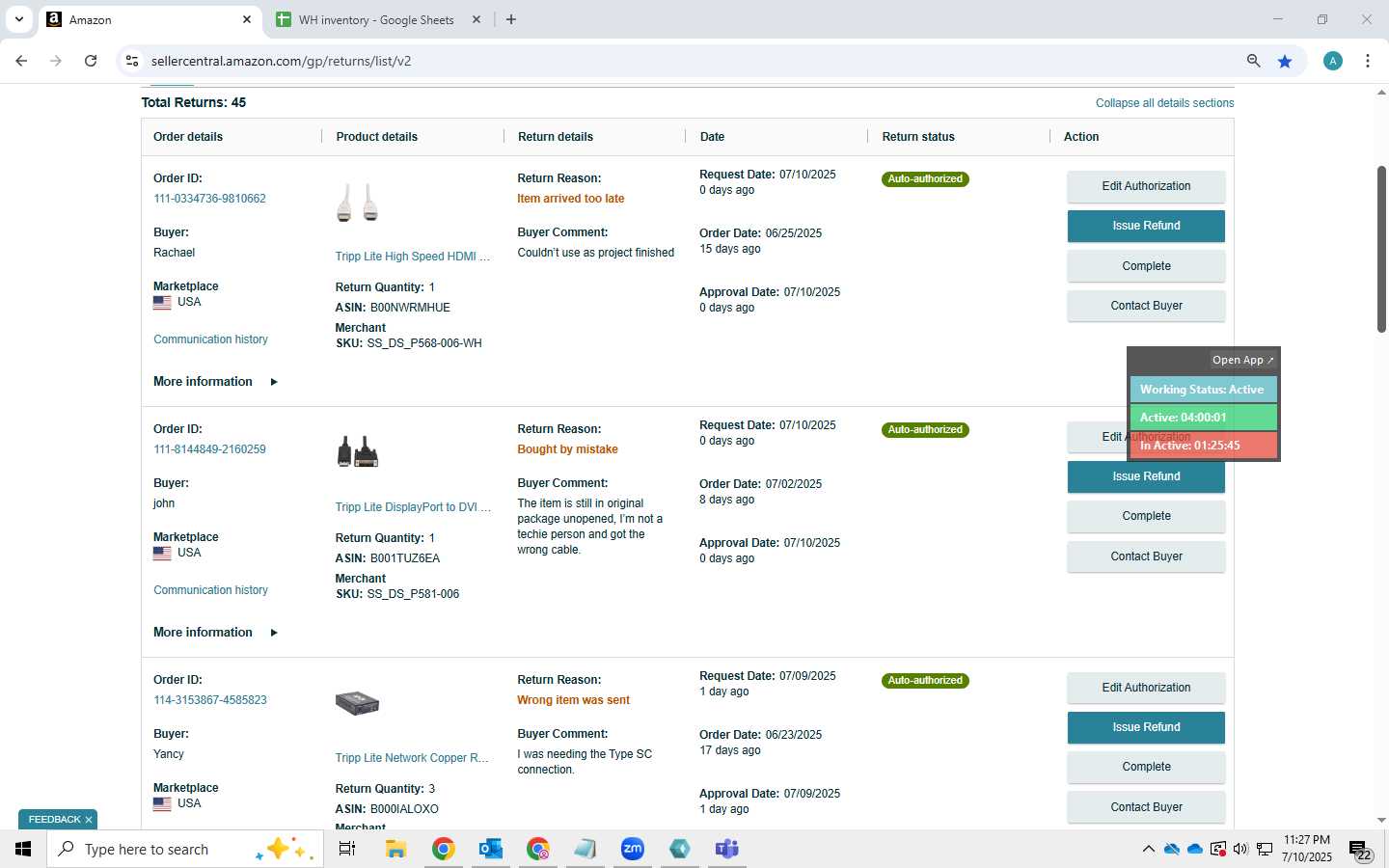Click Working Status: Active indicator
The image size is (1389, 868).
click(x=1203, y=390)
